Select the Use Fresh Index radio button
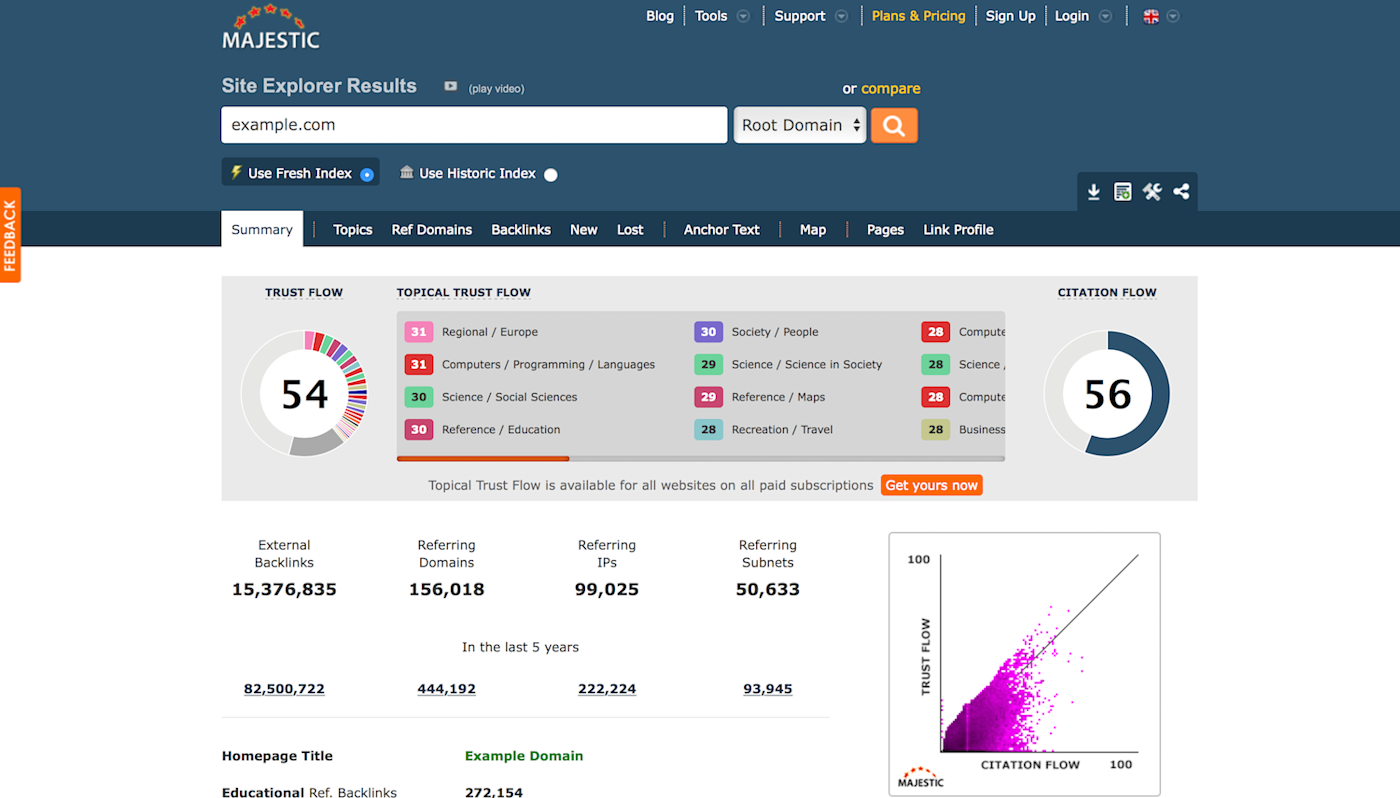The height and width of the screenshot is (798, 1400). [367, 174]
